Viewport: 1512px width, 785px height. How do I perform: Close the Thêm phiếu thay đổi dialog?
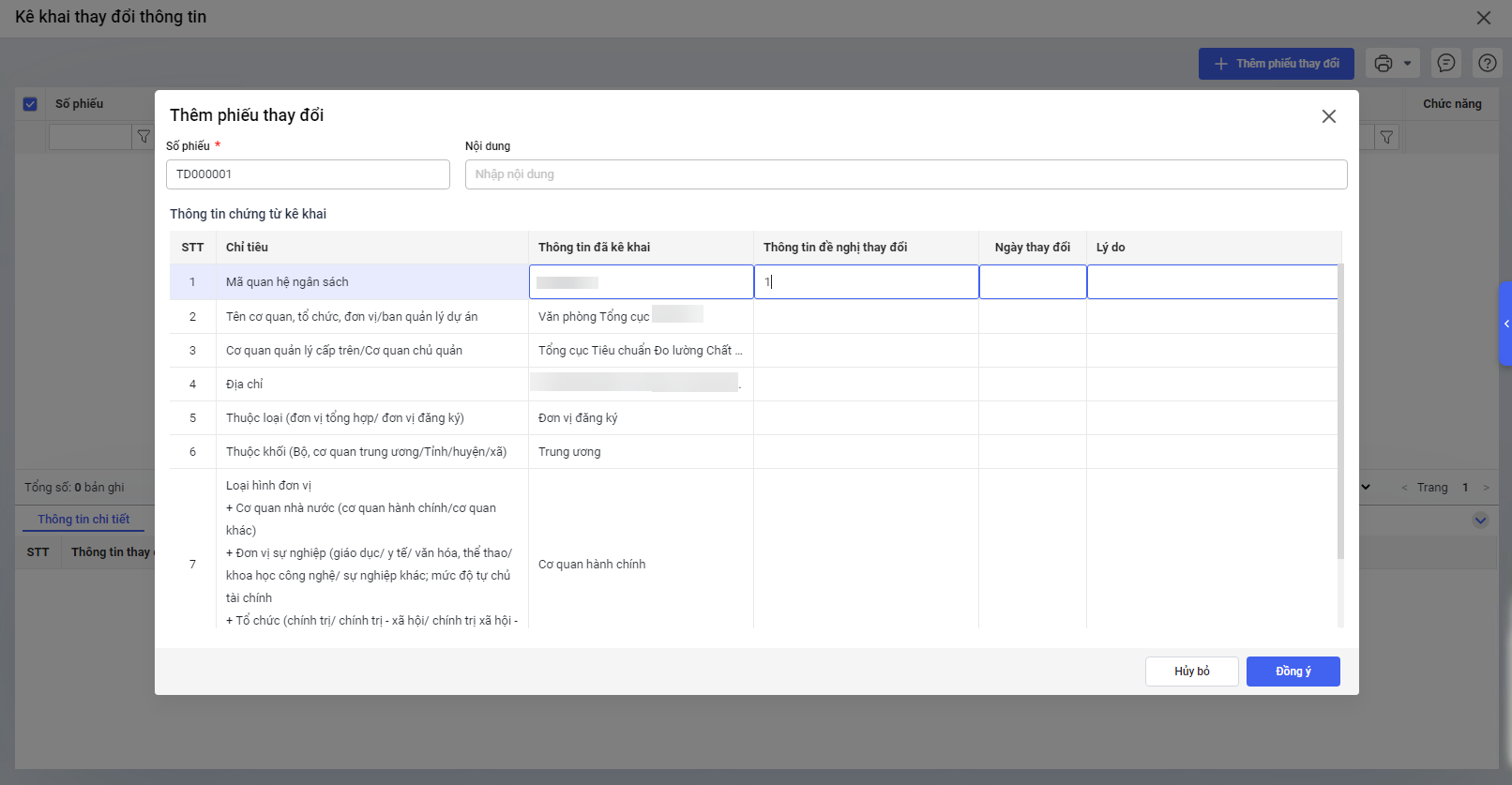pos(1328,116)
